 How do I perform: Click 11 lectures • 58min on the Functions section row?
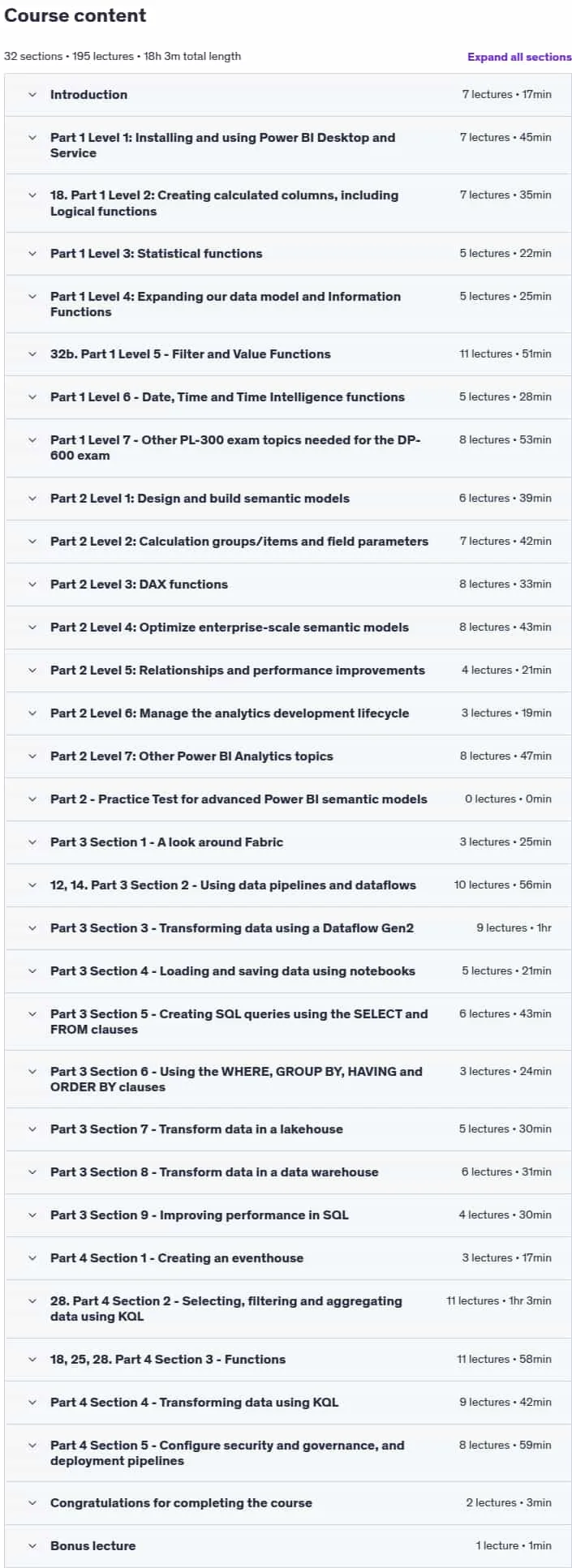504,1360
